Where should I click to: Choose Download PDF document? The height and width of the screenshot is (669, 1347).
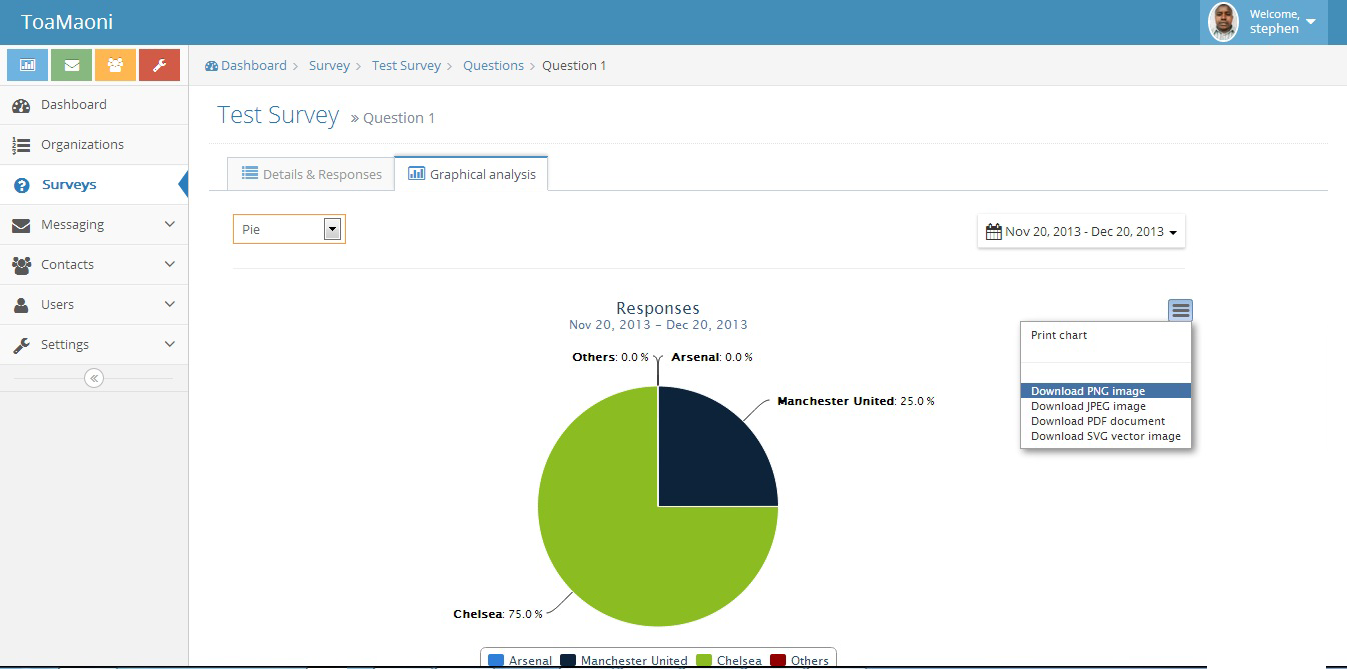click(1106, 421)
